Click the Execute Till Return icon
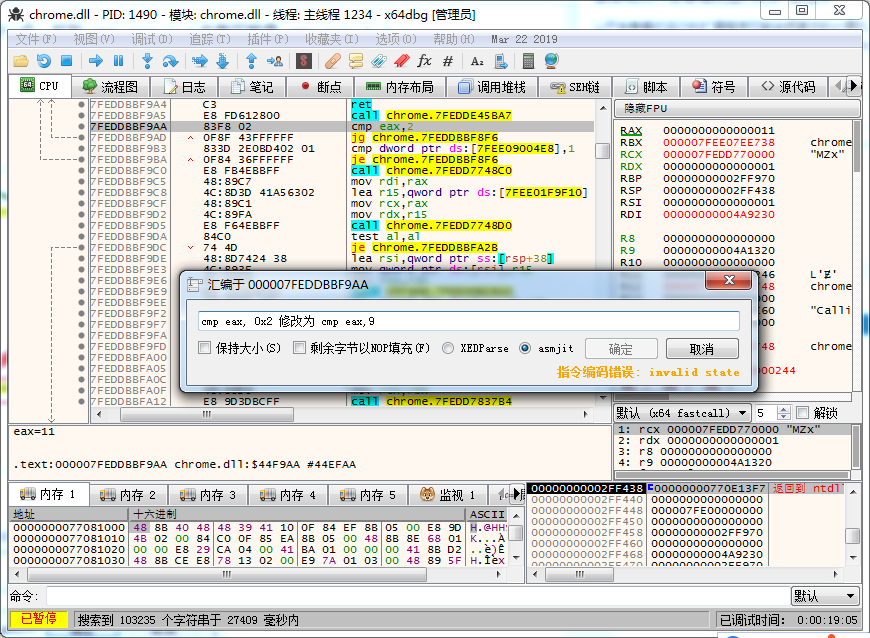 251,61
